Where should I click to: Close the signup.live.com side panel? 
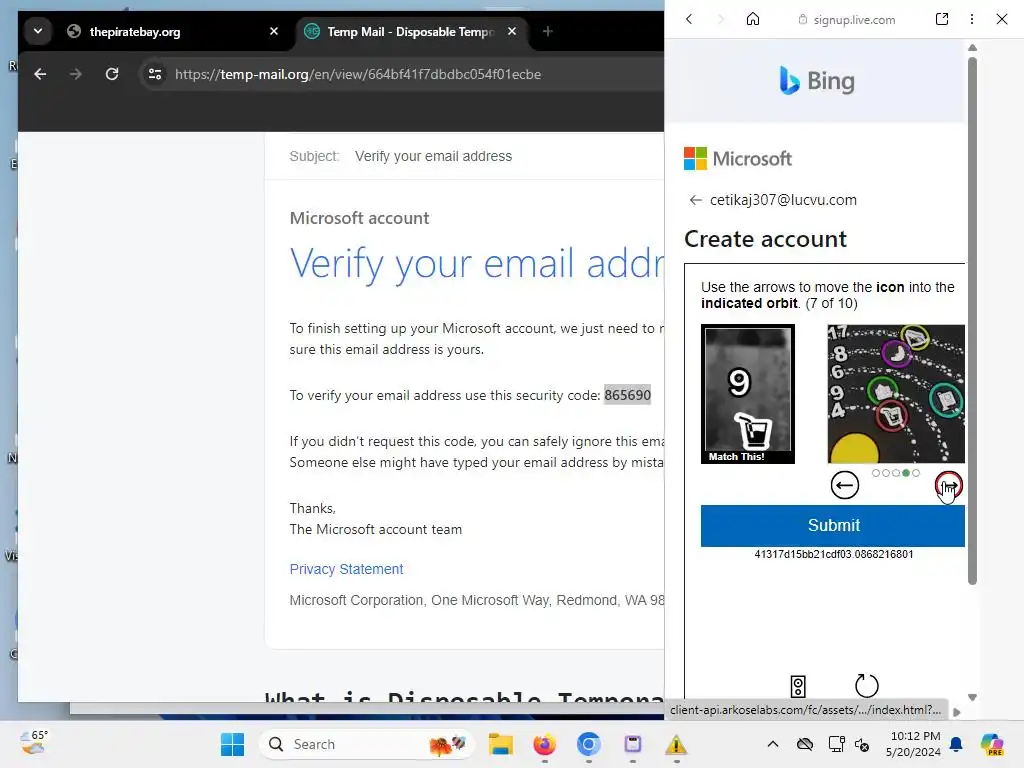click(1002, 19)
